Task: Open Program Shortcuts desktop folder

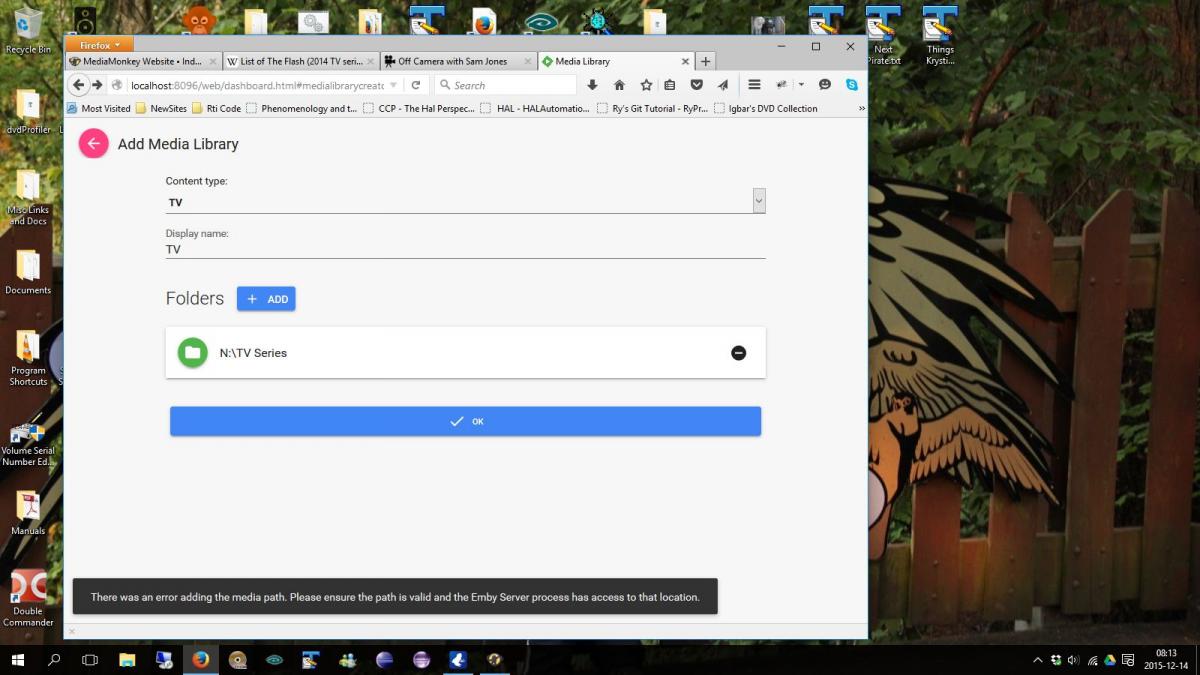Action: [28, 358]
